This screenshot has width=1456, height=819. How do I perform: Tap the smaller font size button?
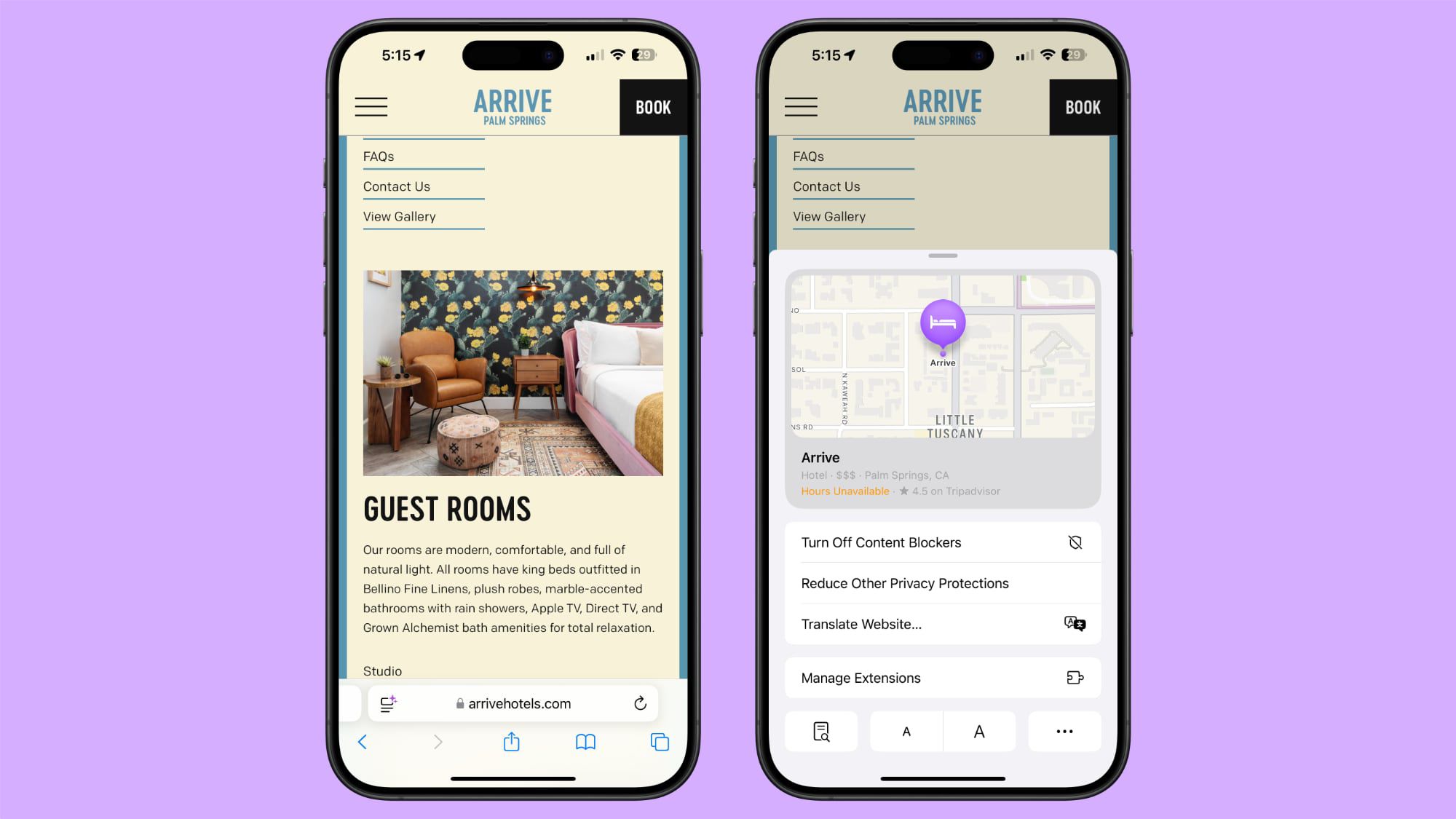tap(905, 731)
